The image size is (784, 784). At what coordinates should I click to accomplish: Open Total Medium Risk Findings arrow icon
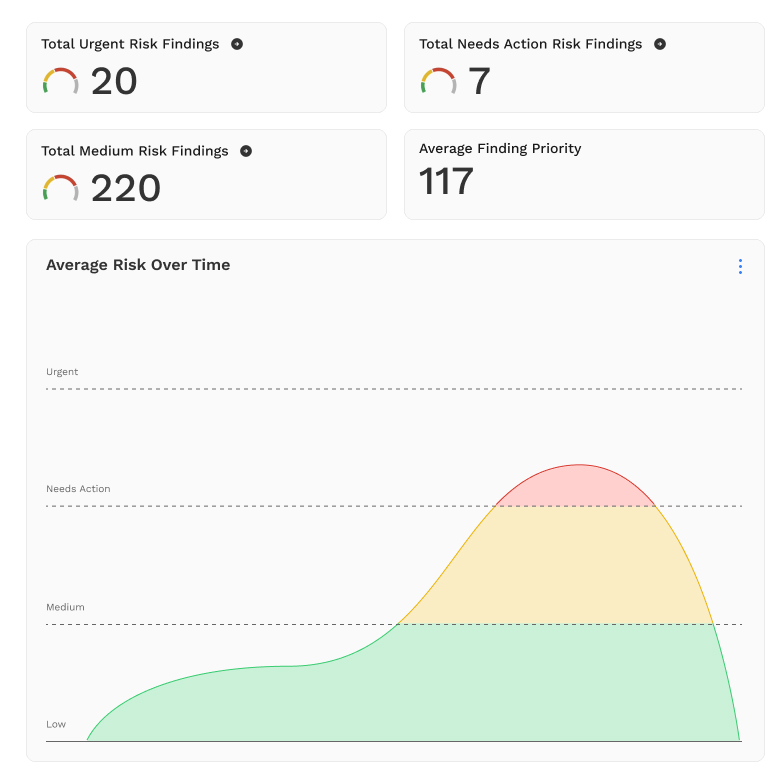pyautogui.click(x=246, y=151)
